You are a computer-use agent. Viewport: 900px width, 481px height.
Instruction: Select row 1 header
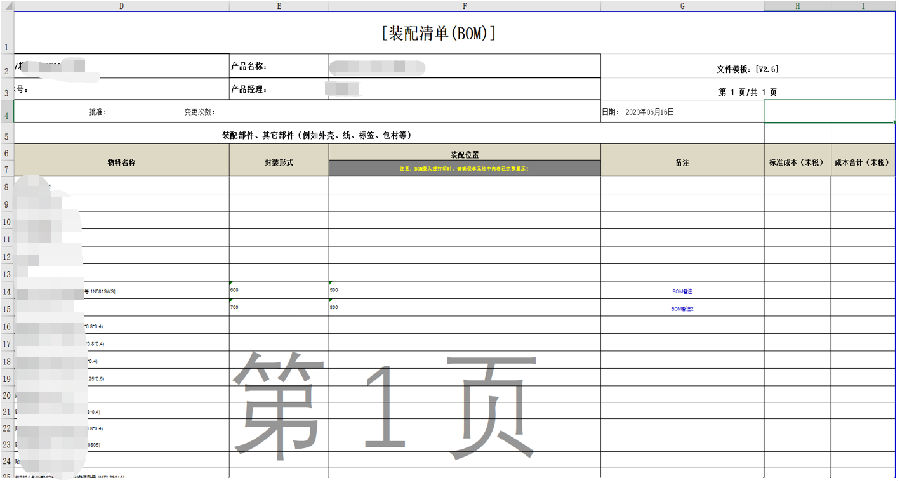(x=6, y=32)
